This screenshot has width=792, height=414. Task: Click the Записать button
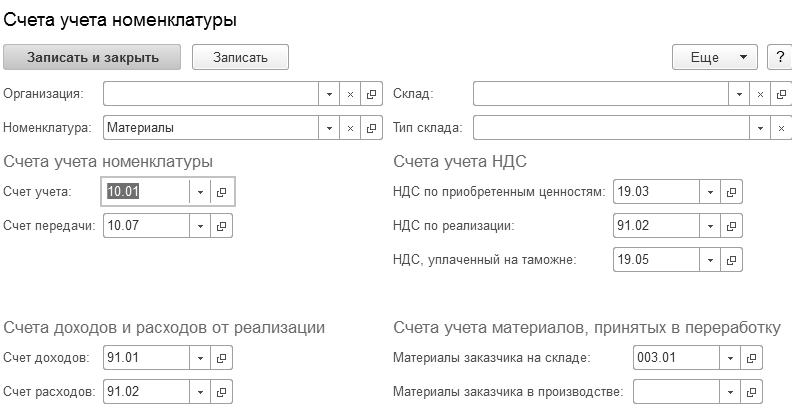point(240,57)
